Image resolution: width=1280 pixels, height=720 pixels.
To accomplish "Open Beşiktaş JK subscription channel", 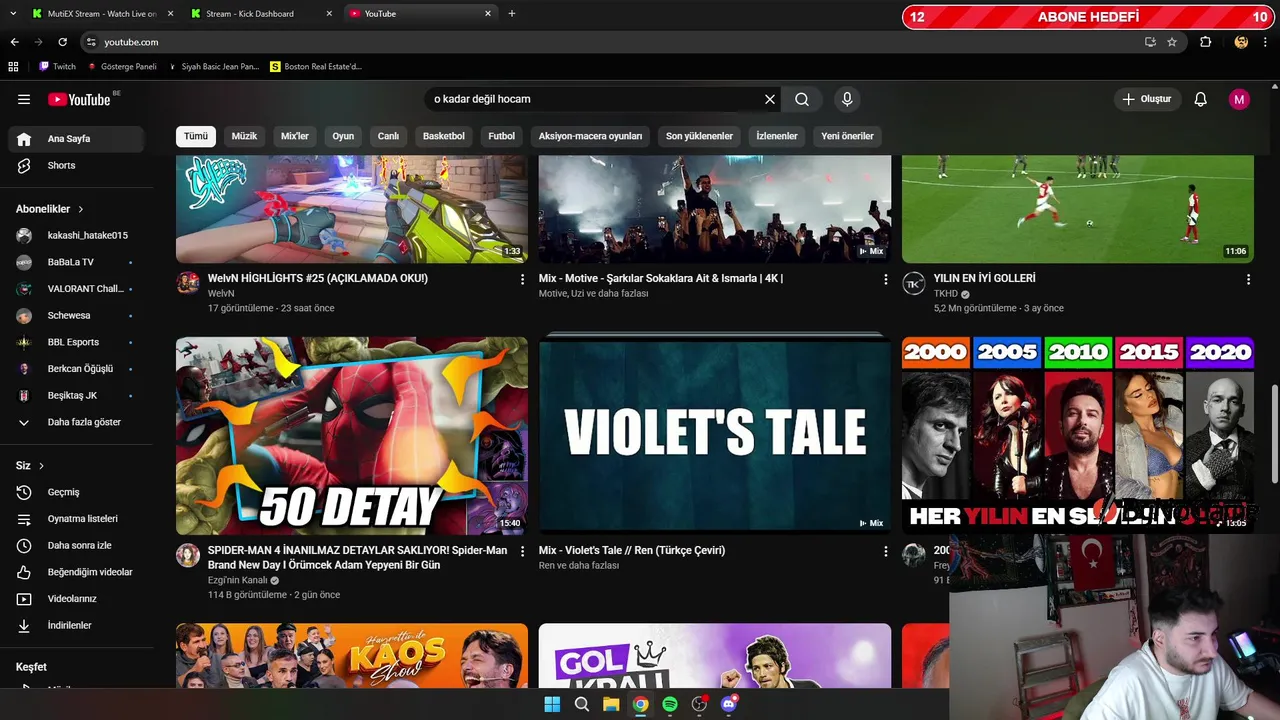I will [x=76, y=395].
